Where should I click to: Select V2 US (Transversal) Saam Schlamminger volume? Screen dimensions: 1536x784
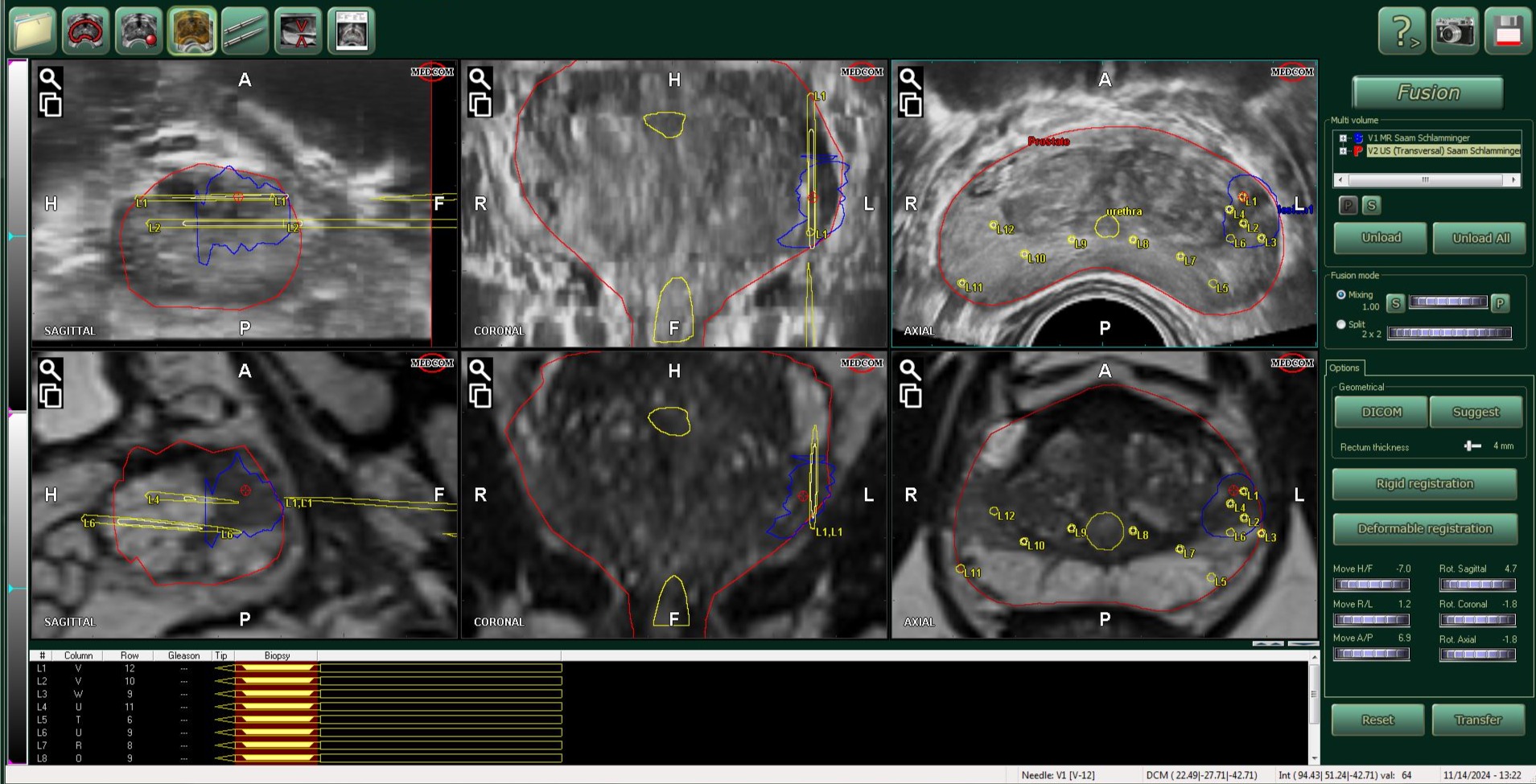1444,151
